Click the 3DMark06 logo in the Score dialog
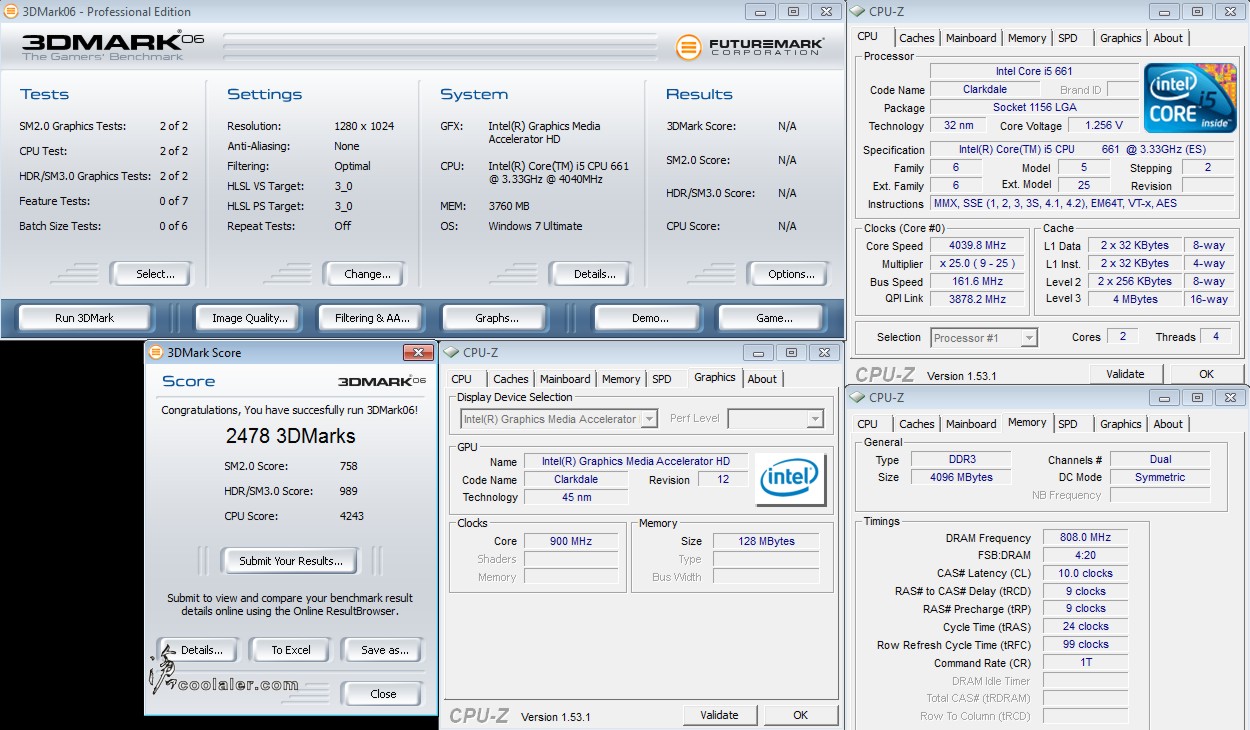 click(x=381, y=381)
